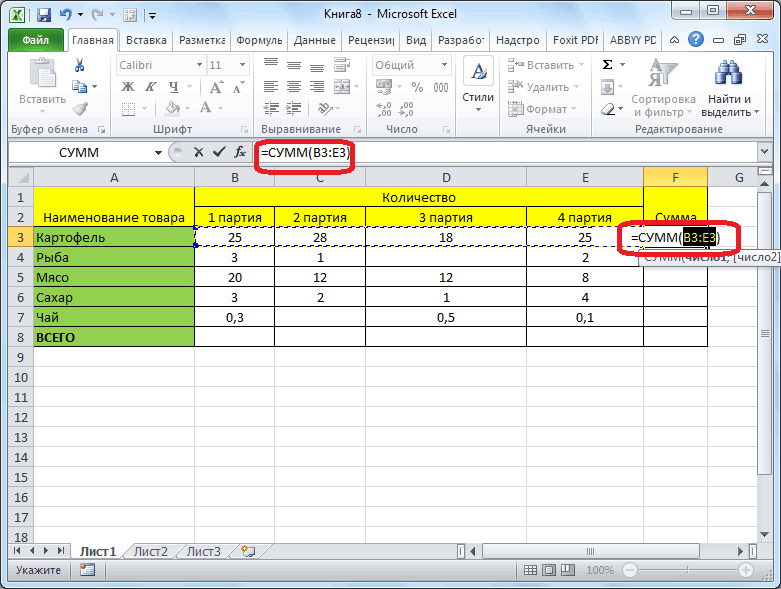Switch to the Формулы tab
The height and width of the screenshot is (589, 781).
click(x=259, y=40)
